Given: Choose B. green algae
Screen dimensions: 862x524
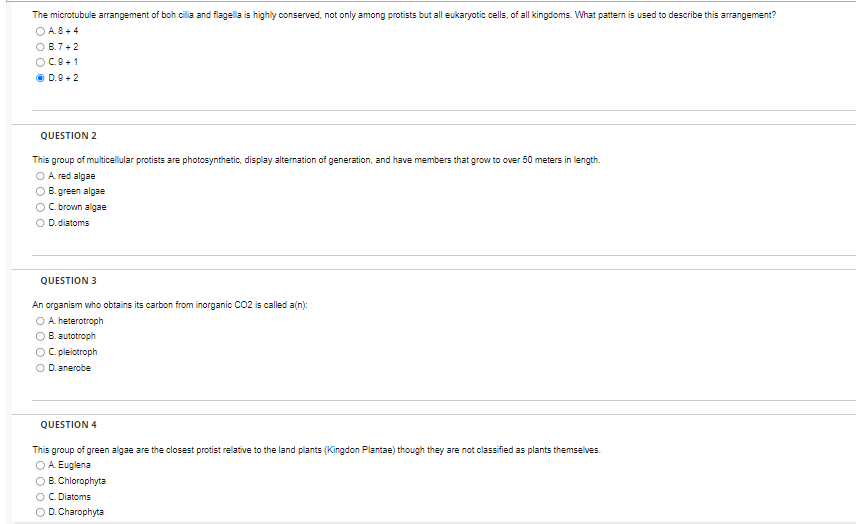Looking at the screenshot, I should point(40,191).
